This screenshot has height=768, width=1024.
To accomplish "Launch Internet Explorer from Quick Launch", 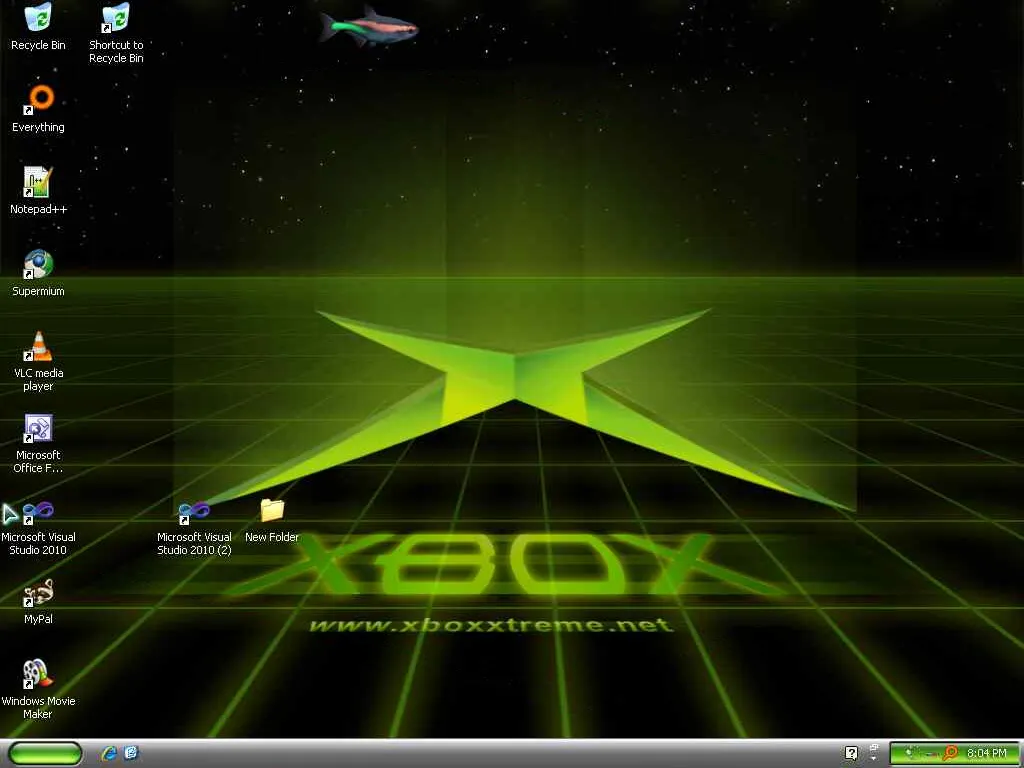I will click(x=109, y=753).
